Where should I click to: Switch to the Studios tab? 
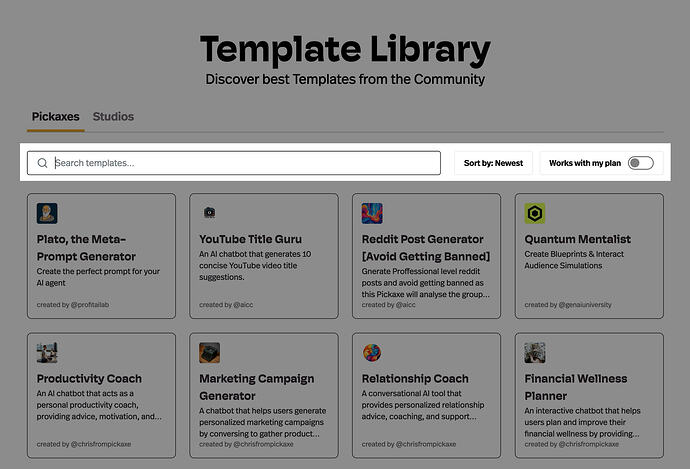tap(113, 117)
